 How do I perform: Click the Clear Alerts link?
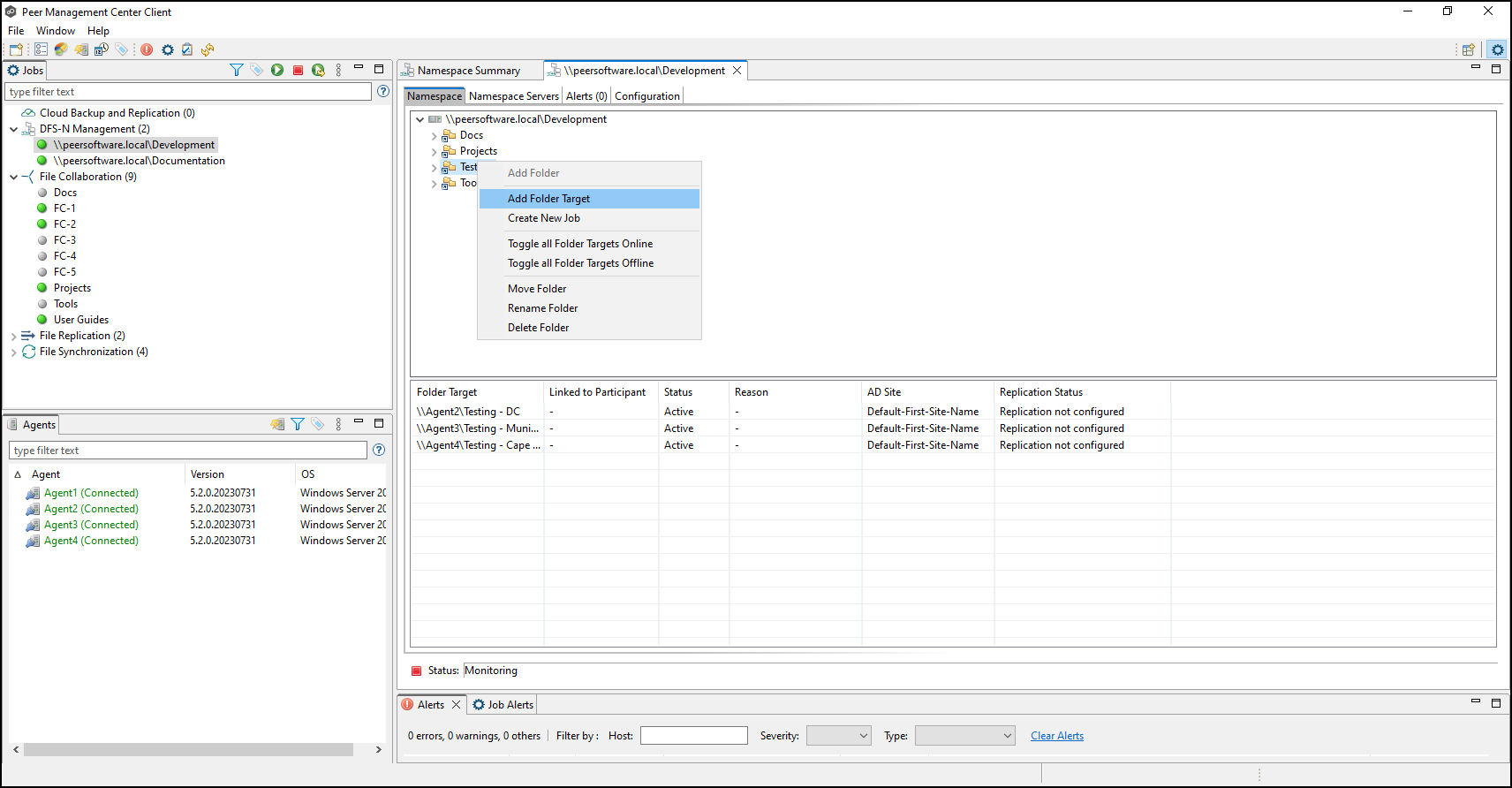pyautogui.click(x=1056, y=736)
